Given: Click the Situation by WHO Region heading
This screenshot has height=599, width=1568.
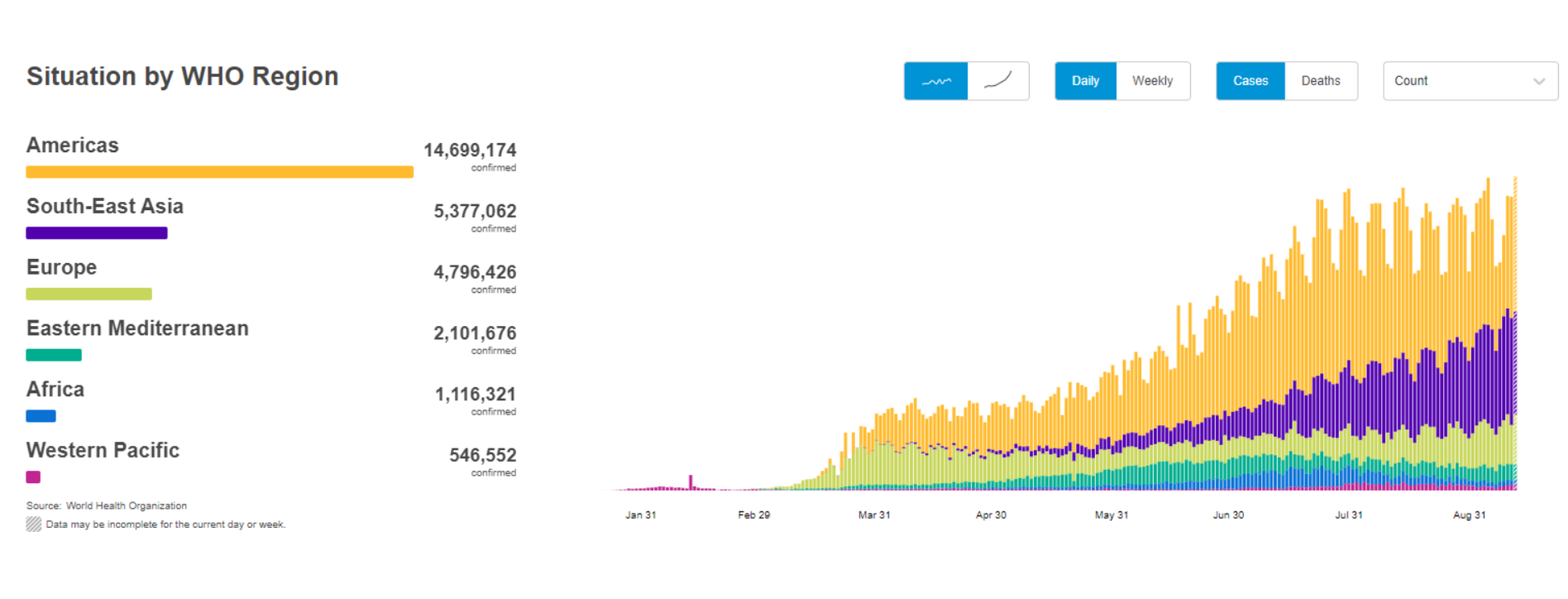Looking at the screenshot, I should 182,76.
